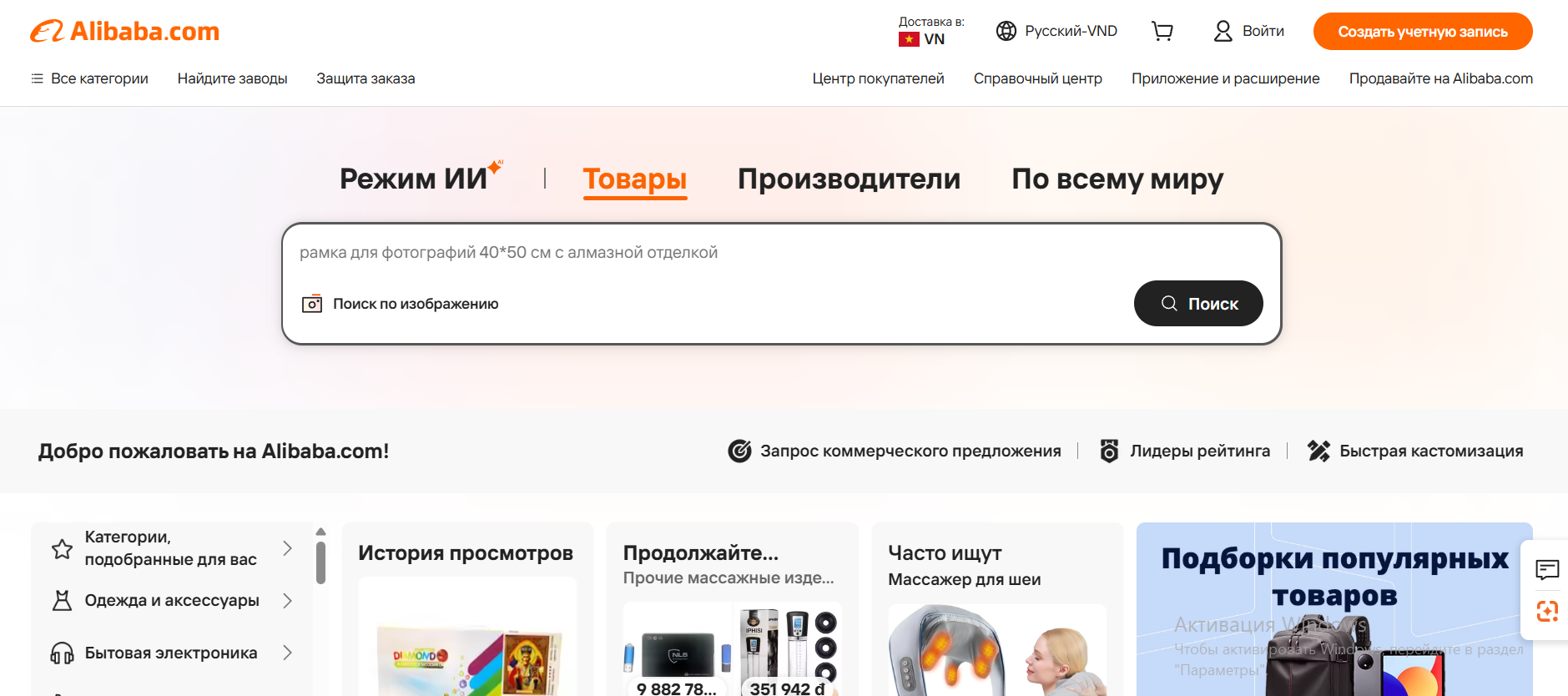Click the globe language icon
The width and height of the screenshot is (1568, 696).
[x=1006, y=31]
